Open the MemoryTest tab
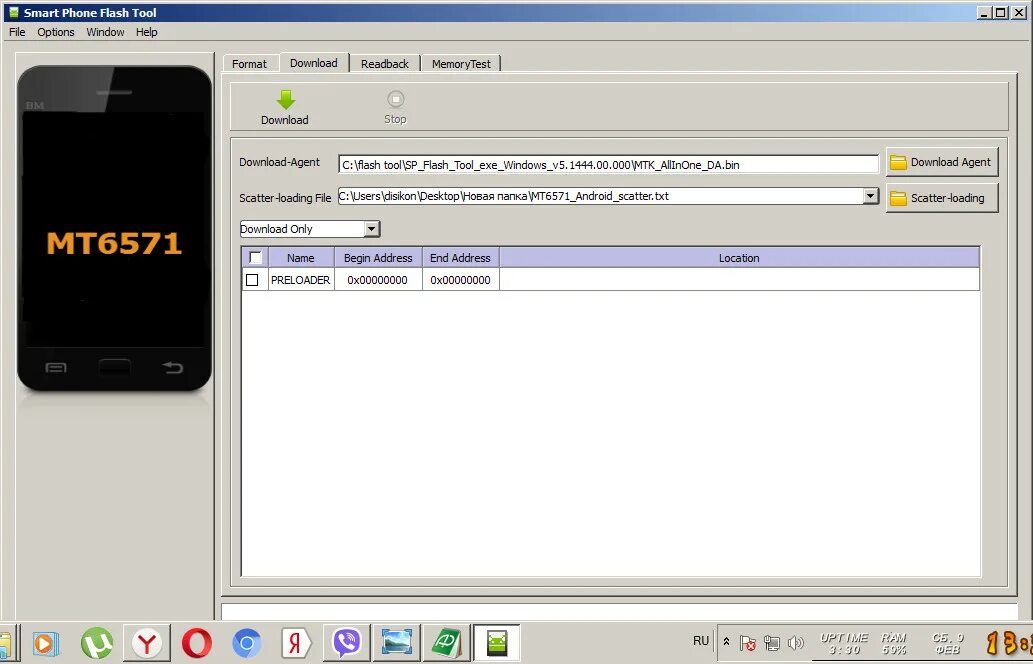 pyautogui.click(x=461, y=64)
